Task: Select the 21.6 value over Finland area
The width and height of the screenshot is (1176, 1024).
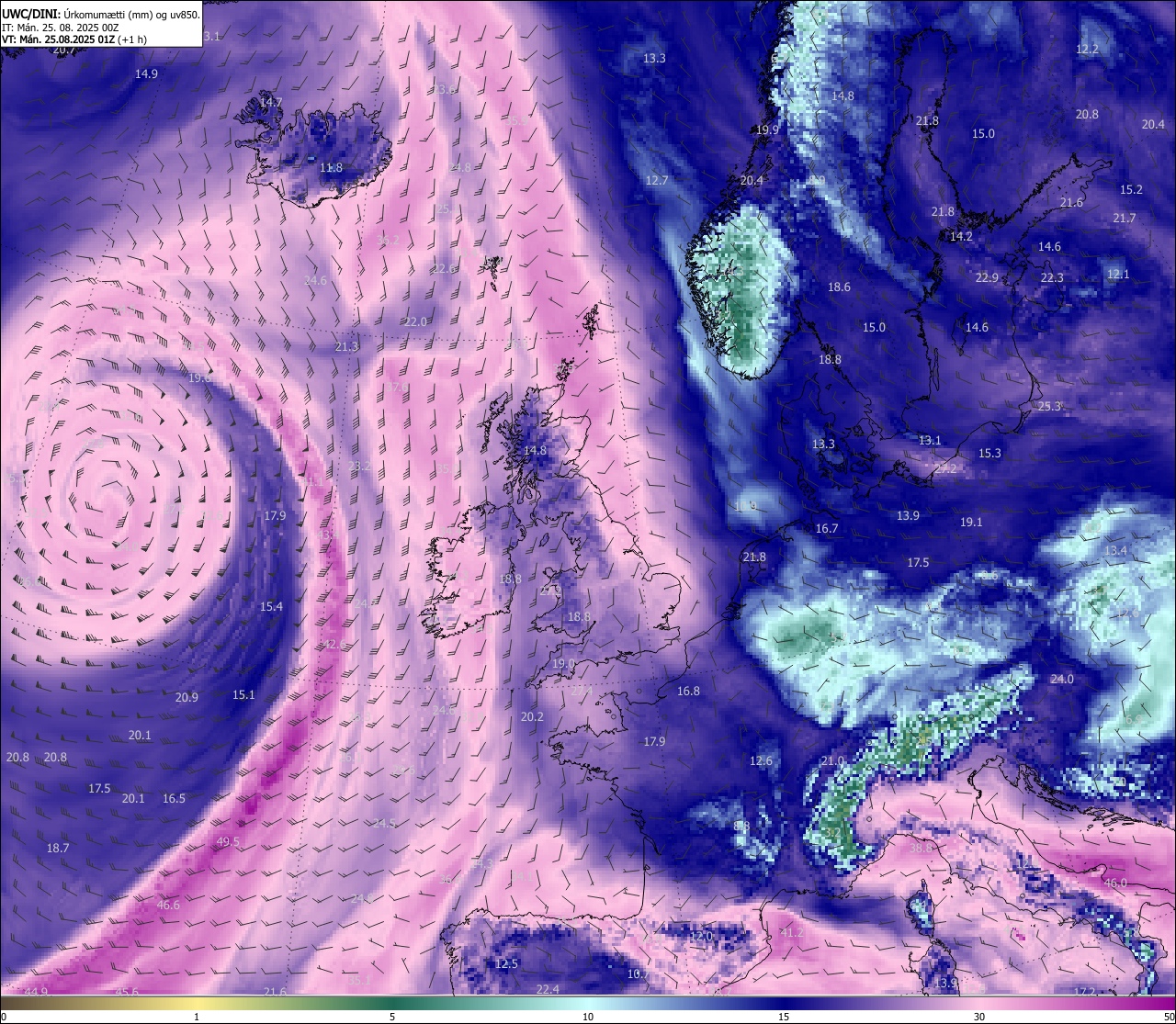Action: click(1071, 203)
